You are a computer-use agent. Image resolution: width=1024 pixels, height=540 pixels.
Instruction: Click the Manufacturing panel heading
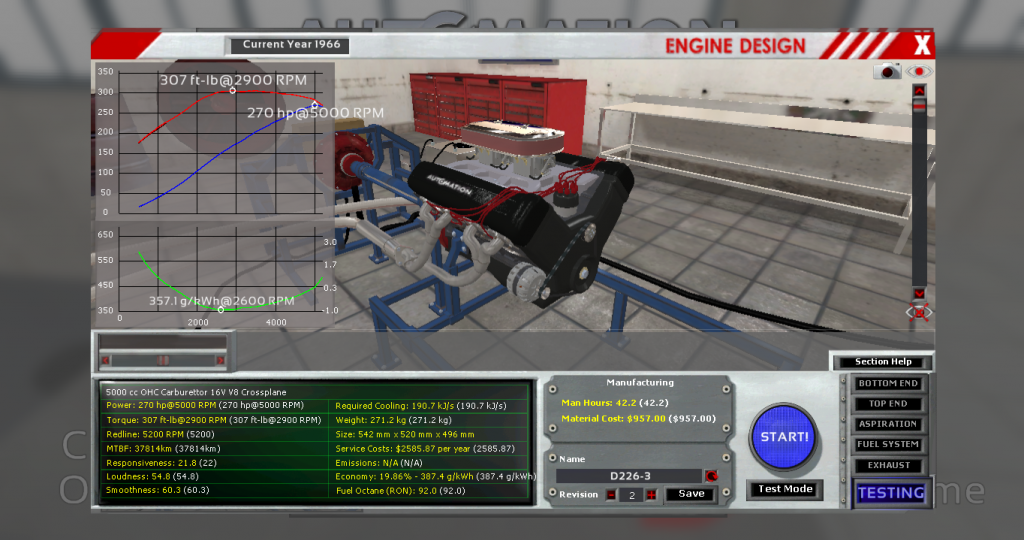[640, 383]
